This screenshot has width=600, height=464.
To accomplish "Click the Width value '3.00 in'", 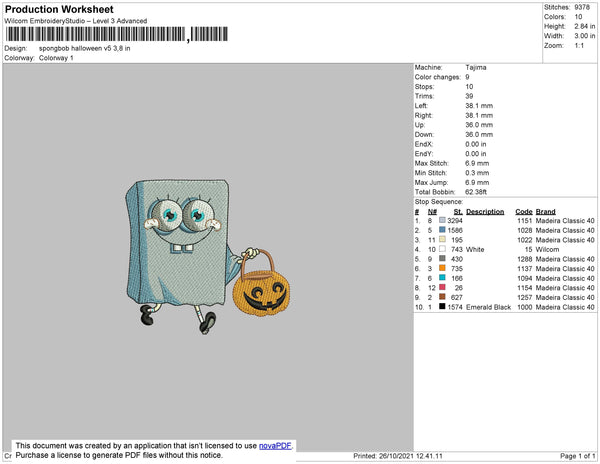I will coord(585,36).
